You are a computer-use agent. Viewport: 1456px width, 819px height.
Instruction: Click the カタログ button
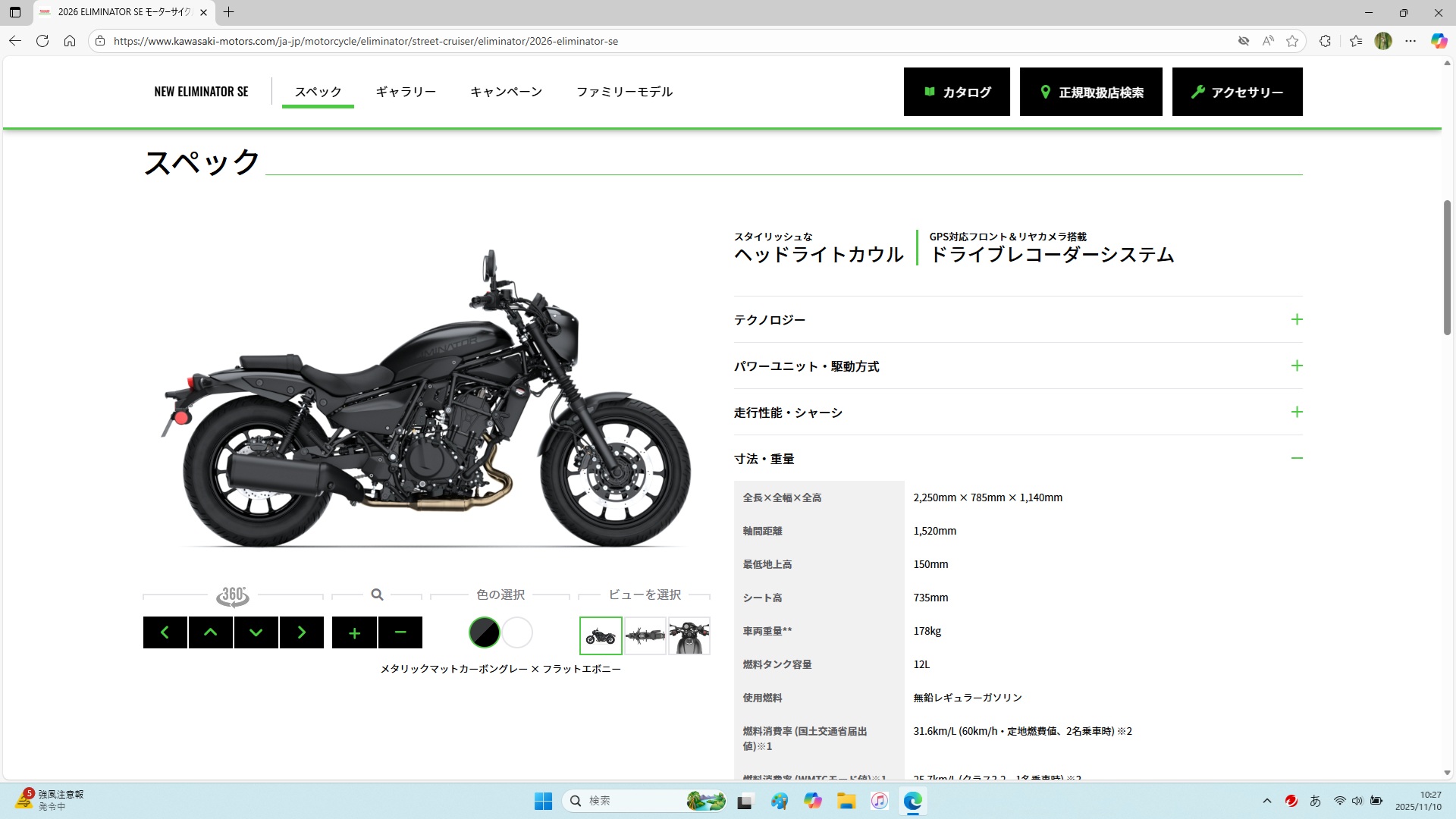pyautogui.click(x=956, y=92)
